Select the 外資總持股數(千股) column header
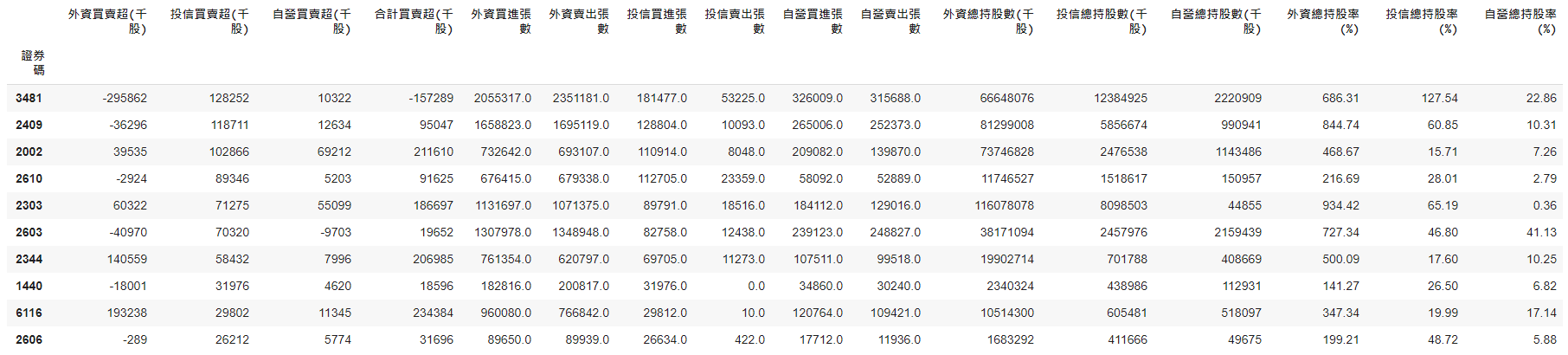The image size is (1568, 355). 988,22
